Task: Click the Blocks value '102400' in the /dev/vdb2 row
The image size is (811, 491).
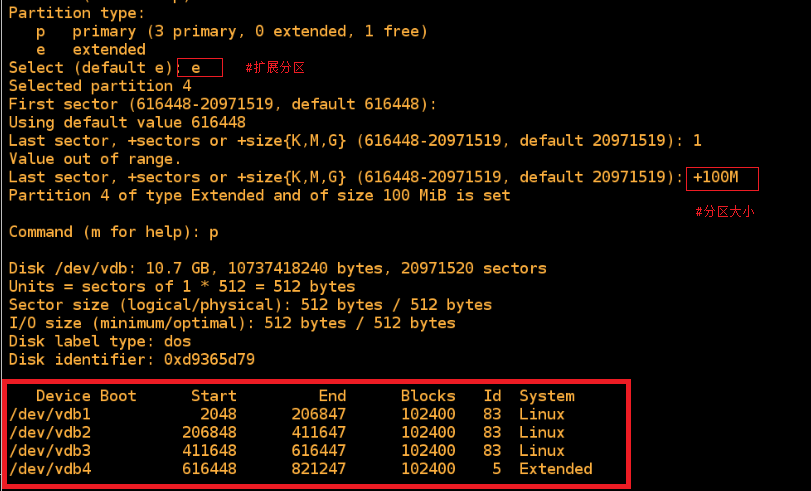Action: click(x=428, y=433)
